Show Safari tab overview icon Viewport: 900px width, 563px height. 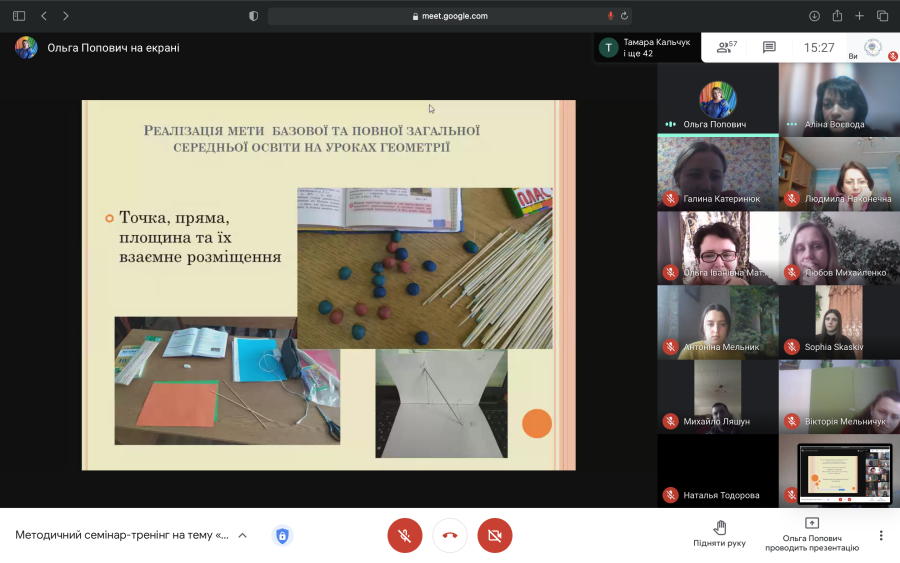882,16
